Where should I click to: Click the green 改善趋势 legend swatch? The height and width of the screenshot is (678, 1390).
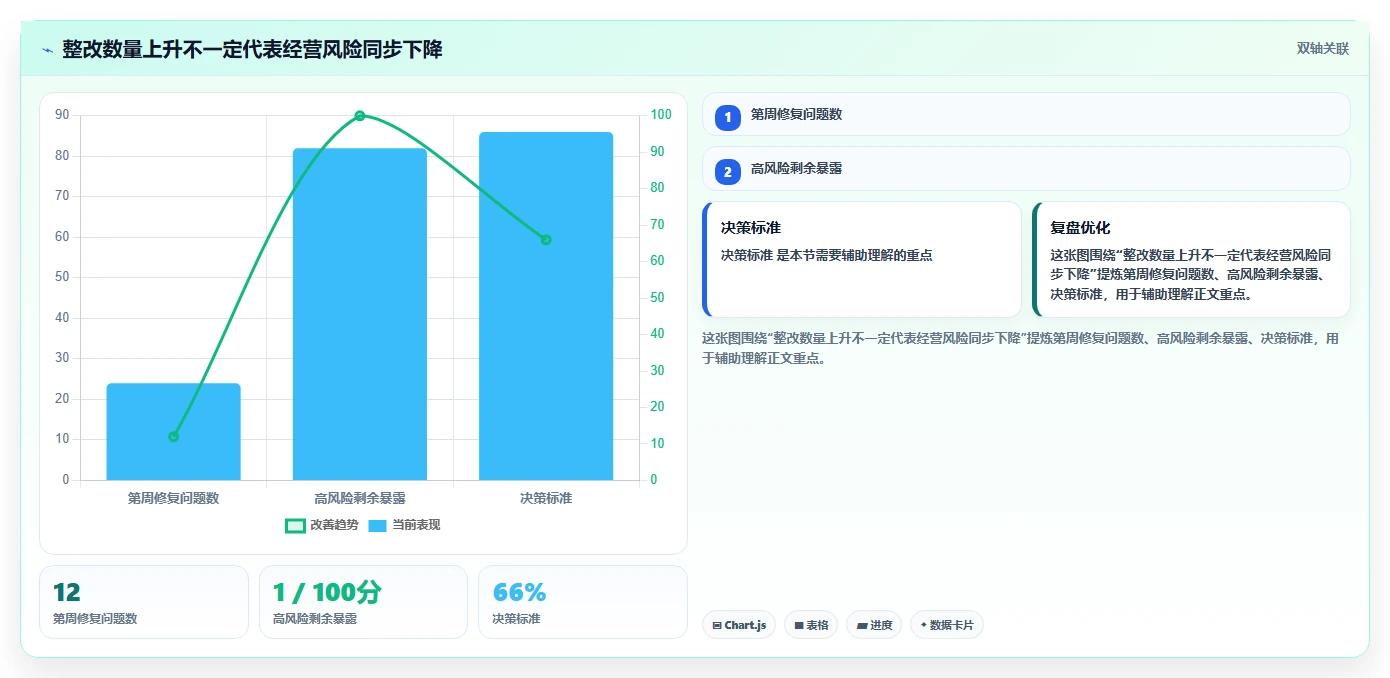click(x=295, y=525)
